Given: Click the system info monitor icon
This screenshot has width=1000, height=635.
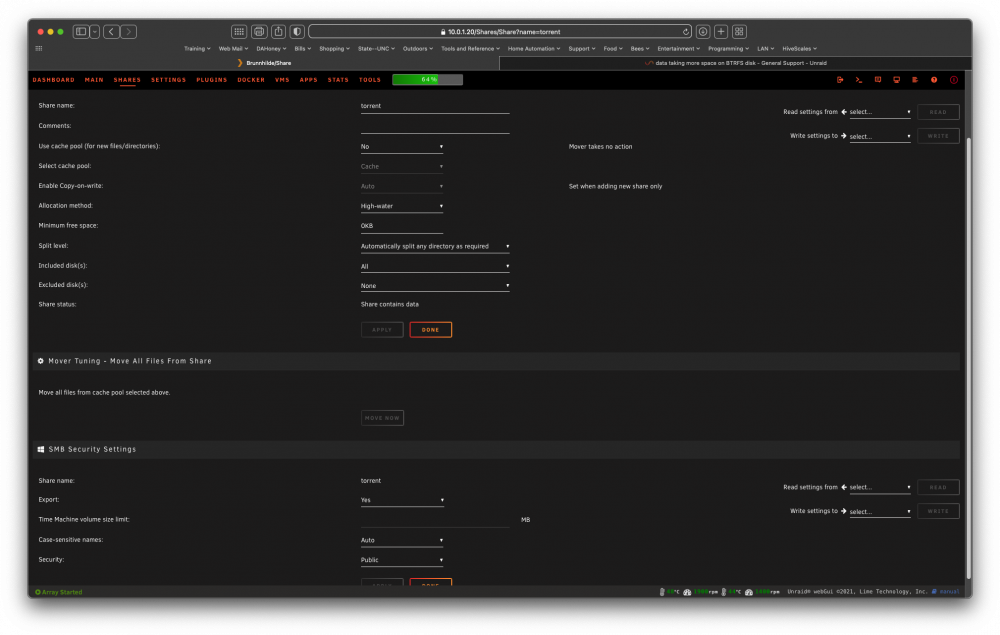Looking at the screenshot, I should (896, 80).
